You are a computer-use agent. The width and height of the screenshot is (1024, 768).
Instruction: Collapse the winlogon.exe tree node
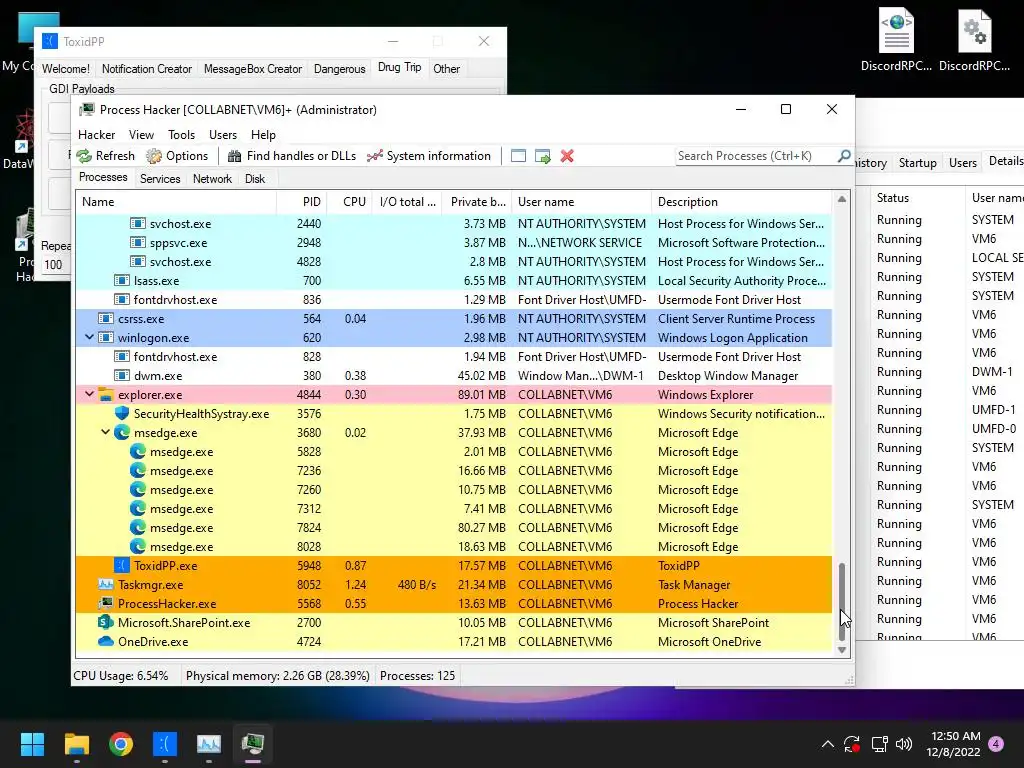point(89,338)
